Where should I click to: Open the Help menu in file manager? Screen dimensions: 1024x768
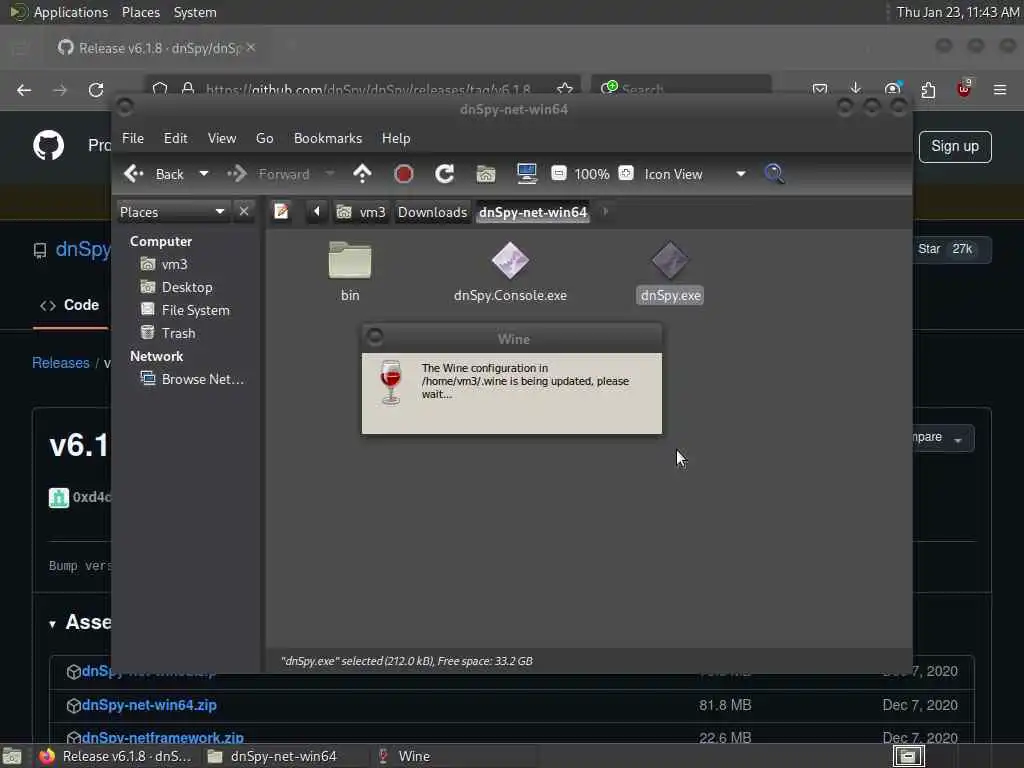(x=396, y=138)
